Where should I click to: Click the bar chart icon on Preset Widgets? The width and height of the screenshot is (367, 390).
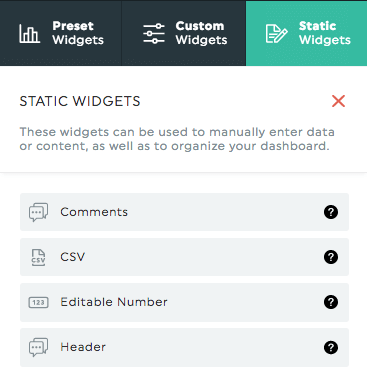pos(29,34)
